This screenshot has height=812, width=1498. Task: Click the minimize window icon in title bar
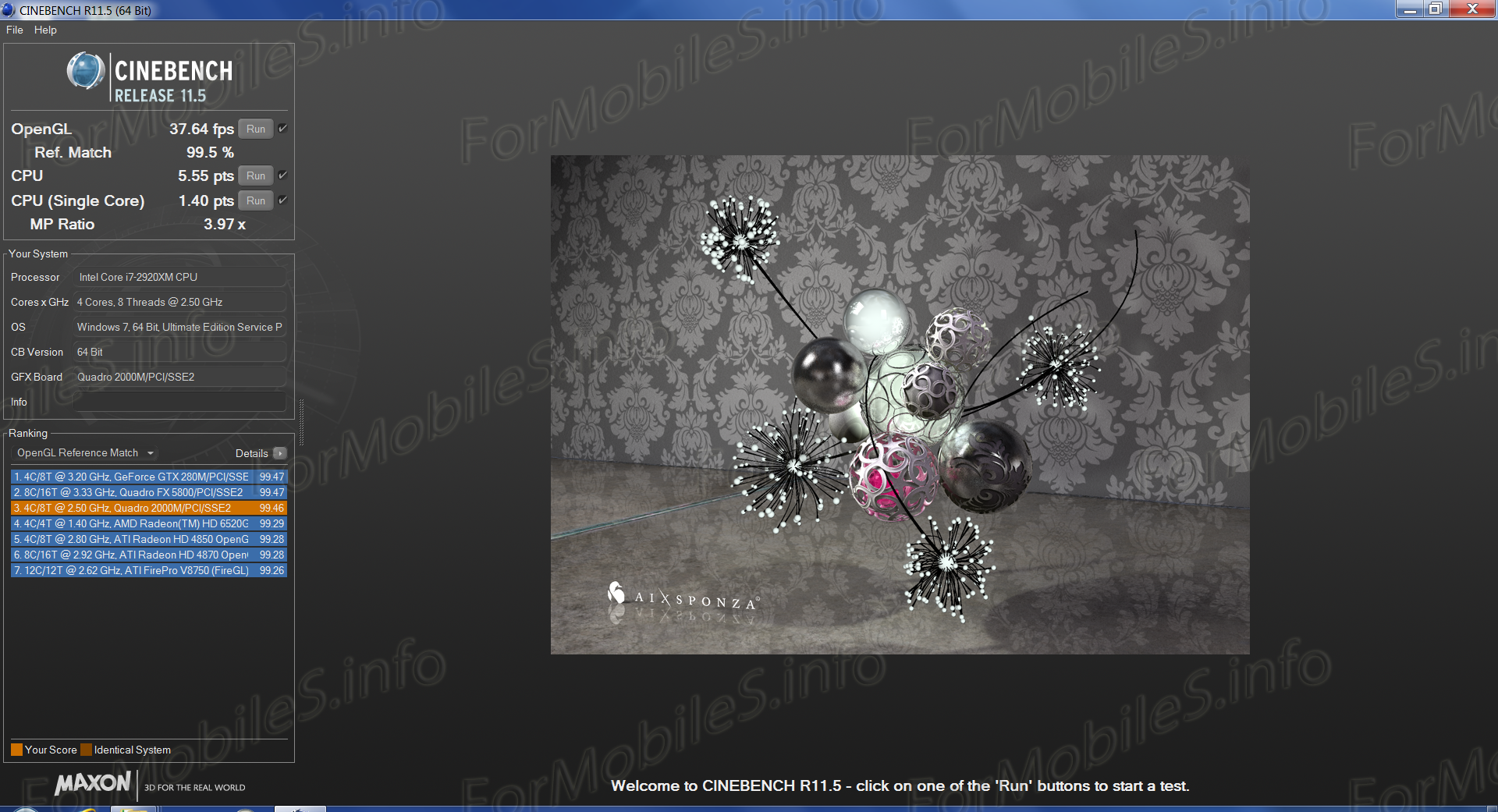pos(1410,9)
